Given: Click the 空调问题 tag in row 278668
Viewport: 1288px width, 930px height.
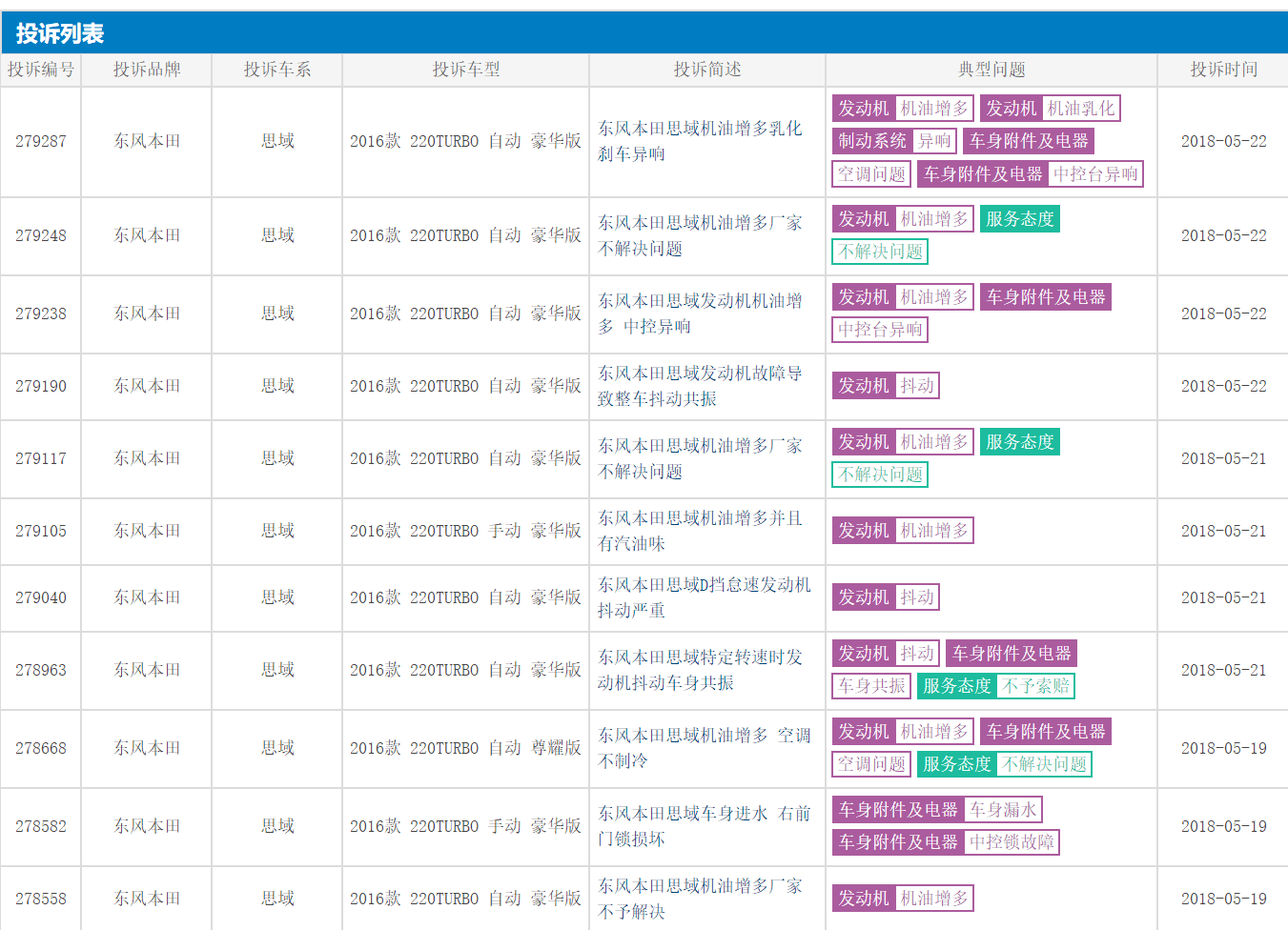Looking at the screenshot, I should click(x=871, y=764).
